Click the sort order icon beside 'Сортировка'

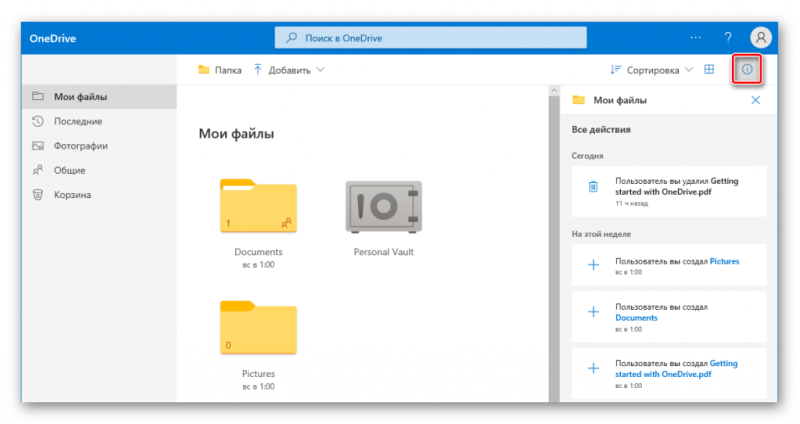[616, 70]
